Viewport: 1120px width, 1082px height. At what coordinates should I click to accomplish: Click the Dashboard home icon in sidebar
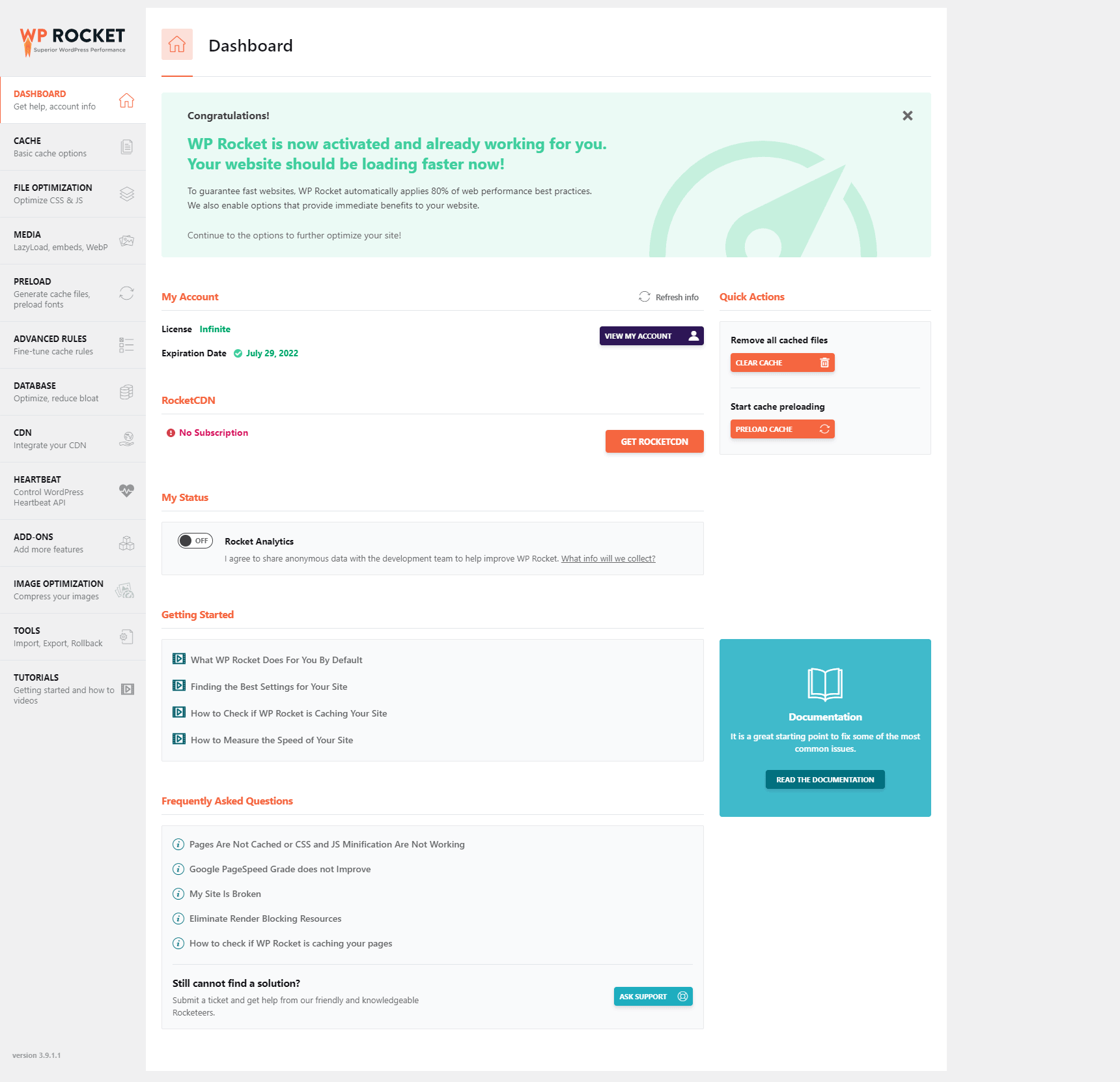[126, 100]
